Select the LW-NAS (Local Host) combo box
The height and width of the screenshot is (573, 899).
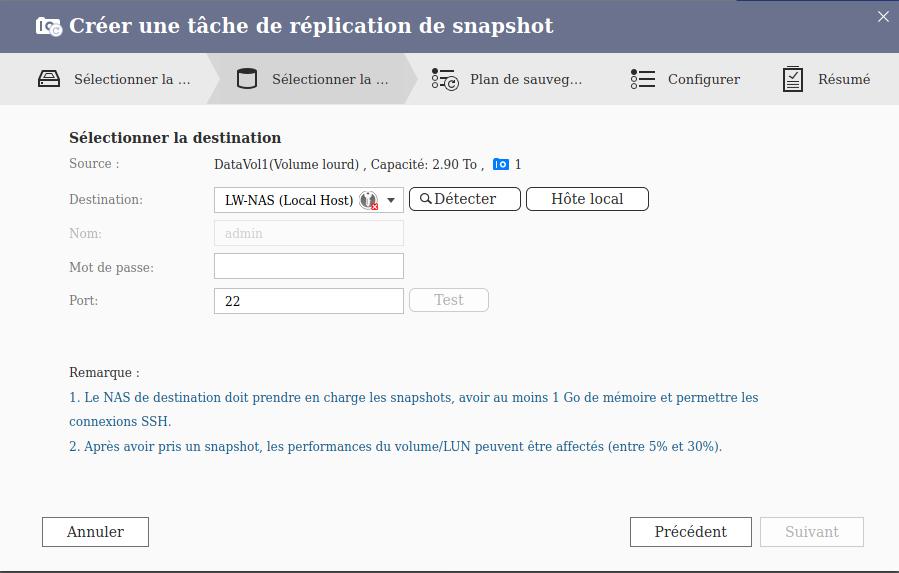click(x=289, y=200)
